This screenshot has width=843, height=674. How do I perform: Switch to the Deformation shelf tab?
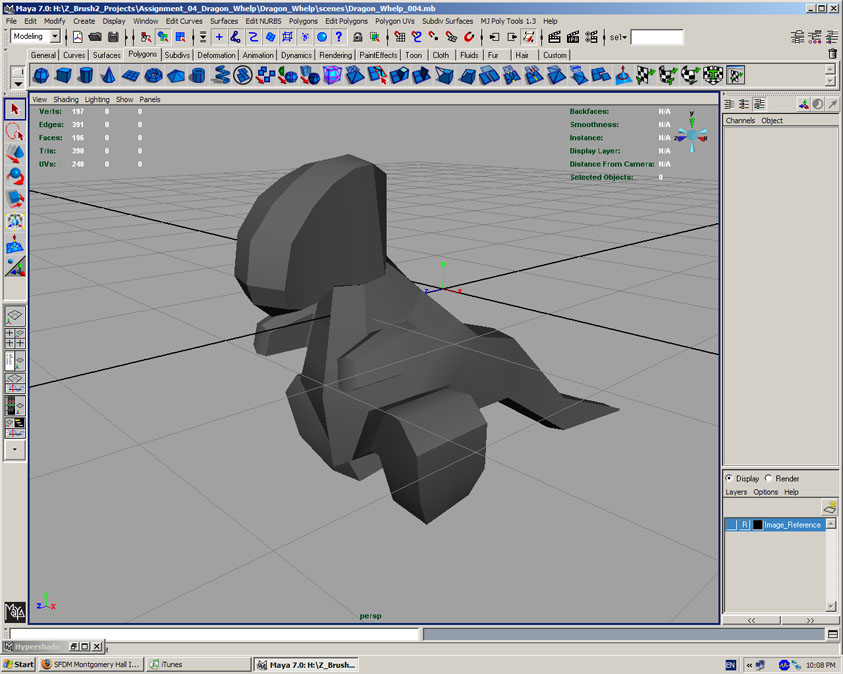(x=216, y=55)
